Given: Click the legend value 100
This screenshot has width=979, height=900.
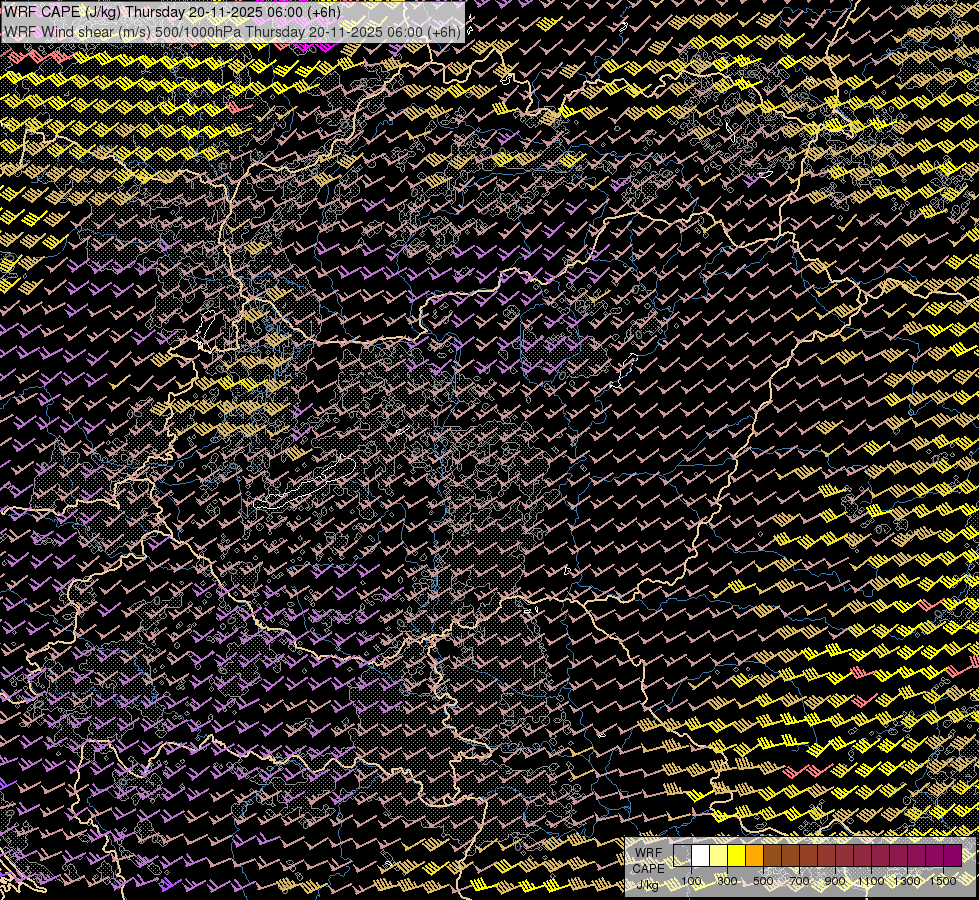Looking at the screenshot, I should [691, 881].
